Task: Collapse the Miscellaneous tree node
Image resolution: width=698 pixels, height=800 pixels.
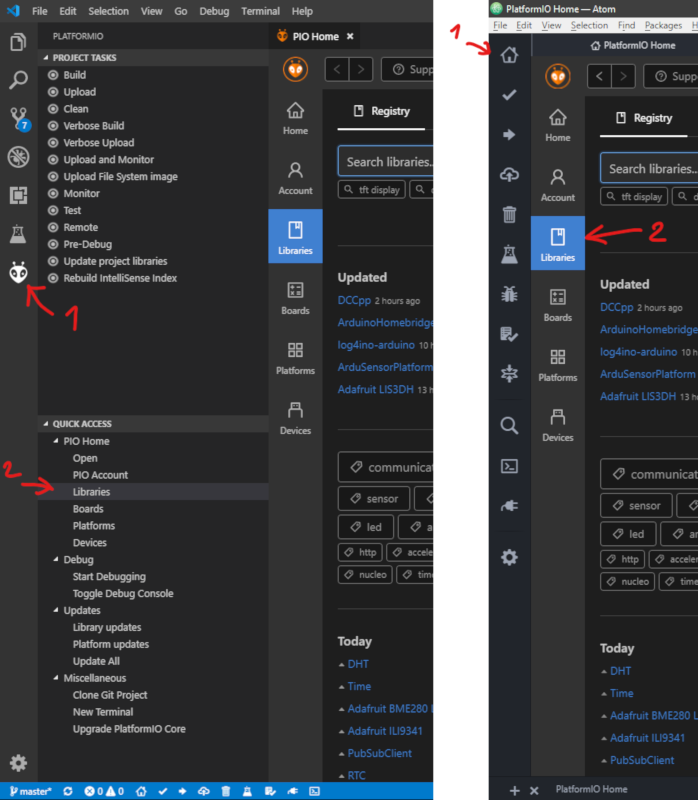Action: (56, 677)
